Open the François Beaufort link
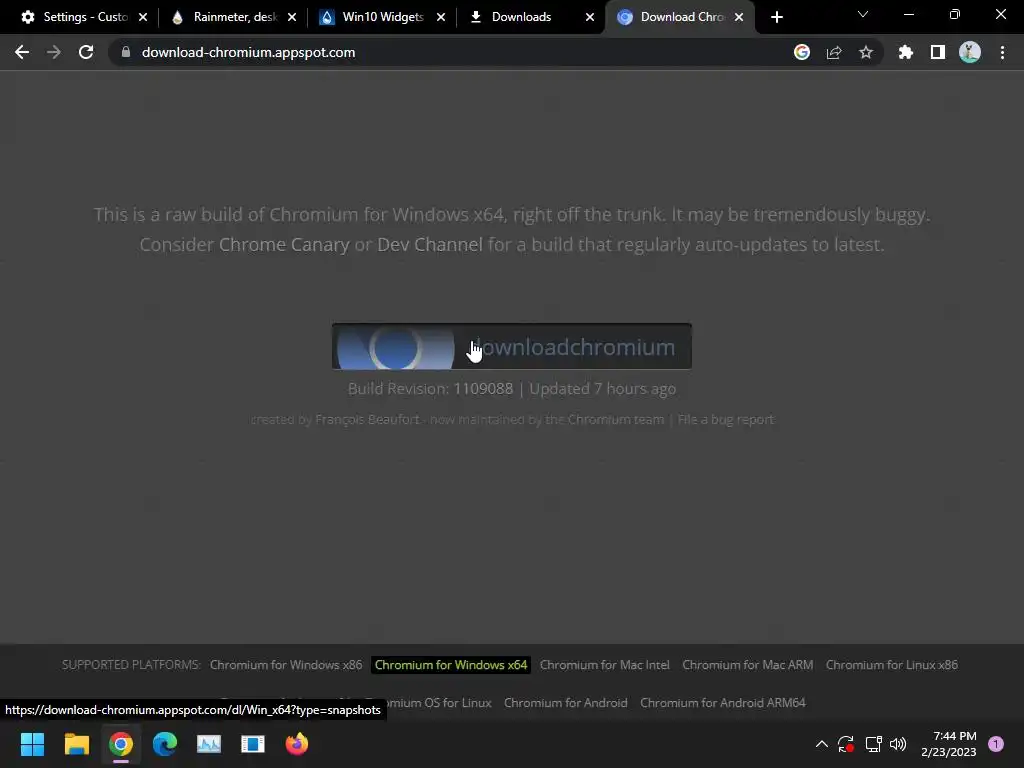Image resolution: width=1024 pixels, height=768 pixels. 367,419
